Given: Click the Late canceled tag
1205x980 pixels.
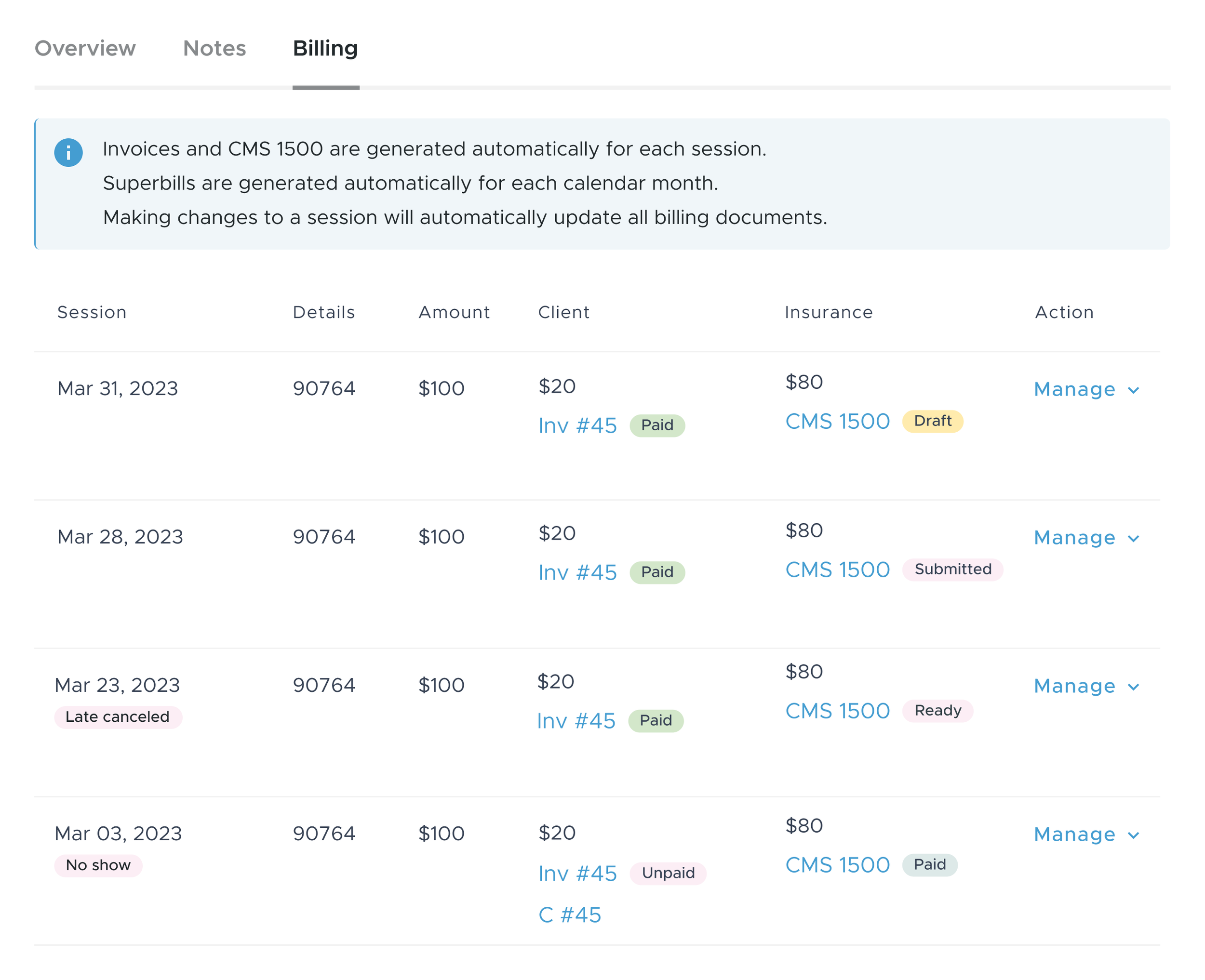Looking at the screenshot, I should [x=118, y=717].
